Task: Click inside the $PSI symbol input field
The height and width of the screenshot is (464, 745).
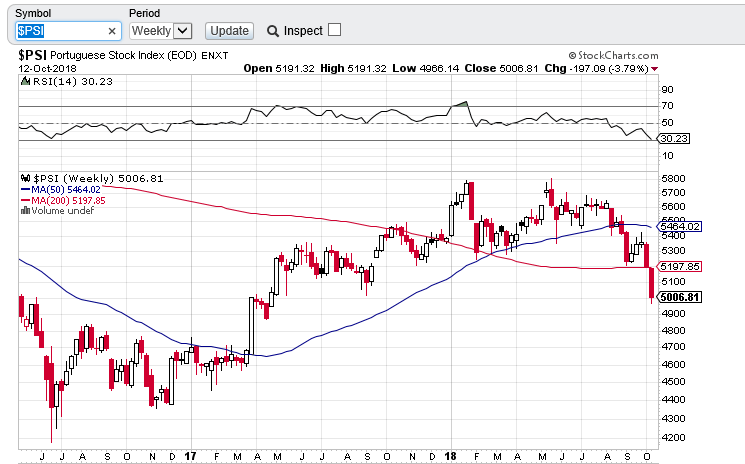Action: [x=67, y=31]
